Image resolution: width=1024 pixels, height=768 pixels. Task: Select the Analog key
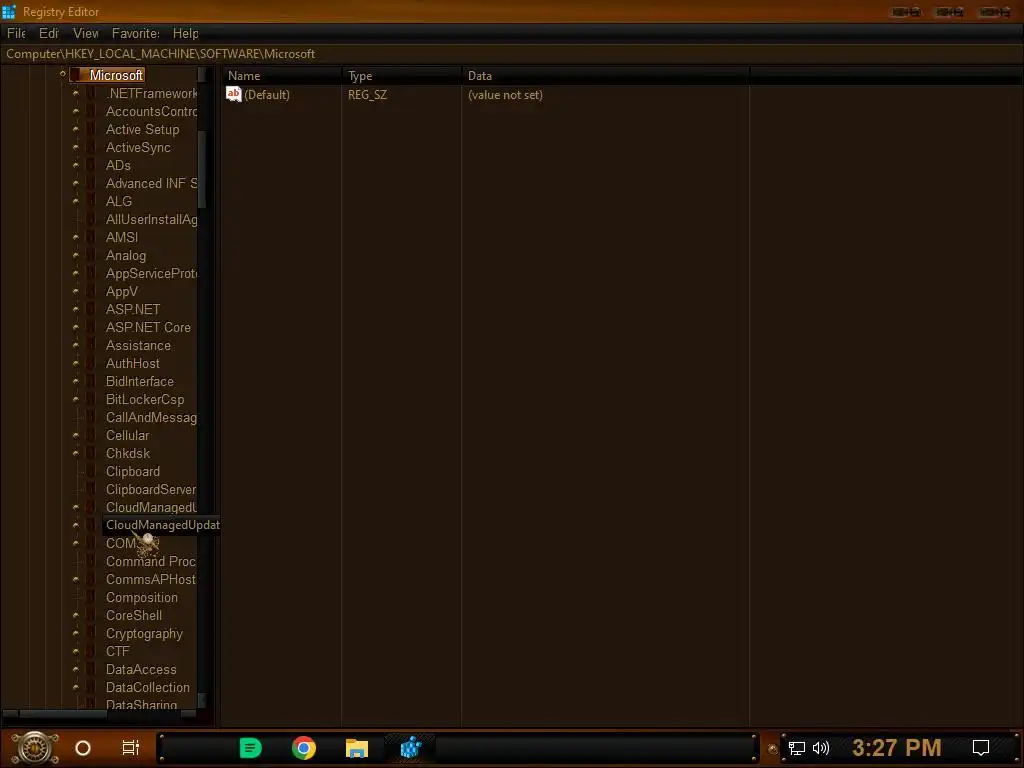[126, 255]
